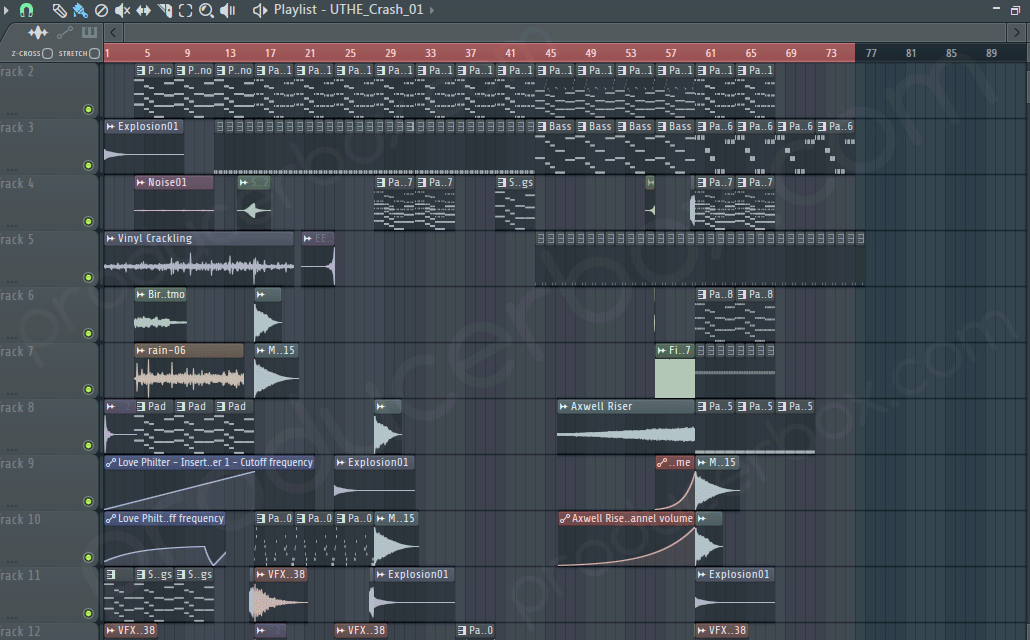
Task: Open the magnet snap settings menu
Action: click(26, 11)
